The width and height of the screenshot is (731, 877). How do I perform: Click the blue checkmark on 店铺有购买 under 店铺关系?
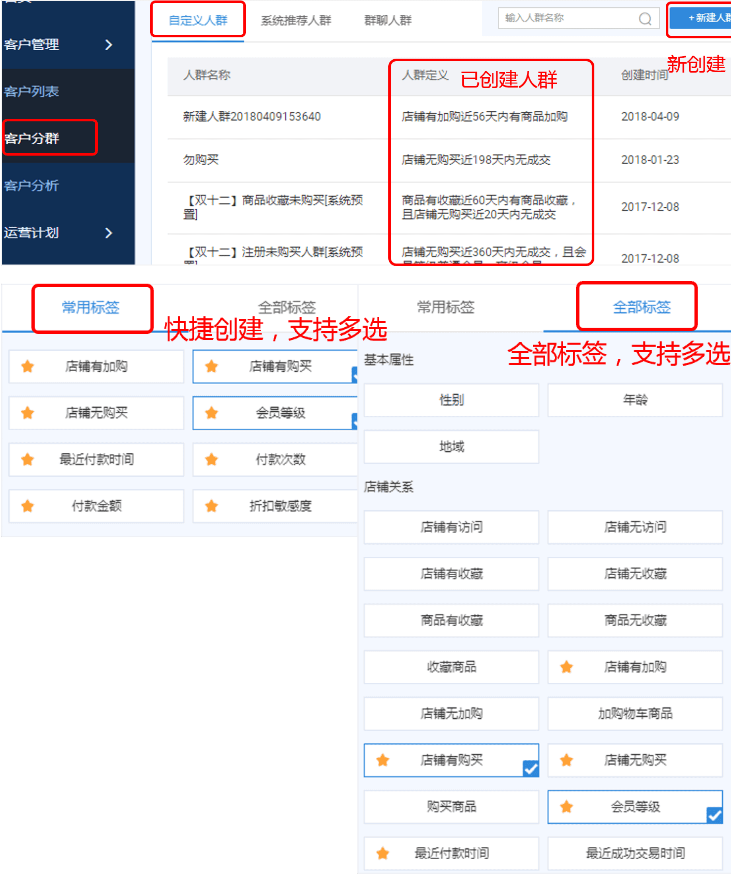tap(531, 769)
